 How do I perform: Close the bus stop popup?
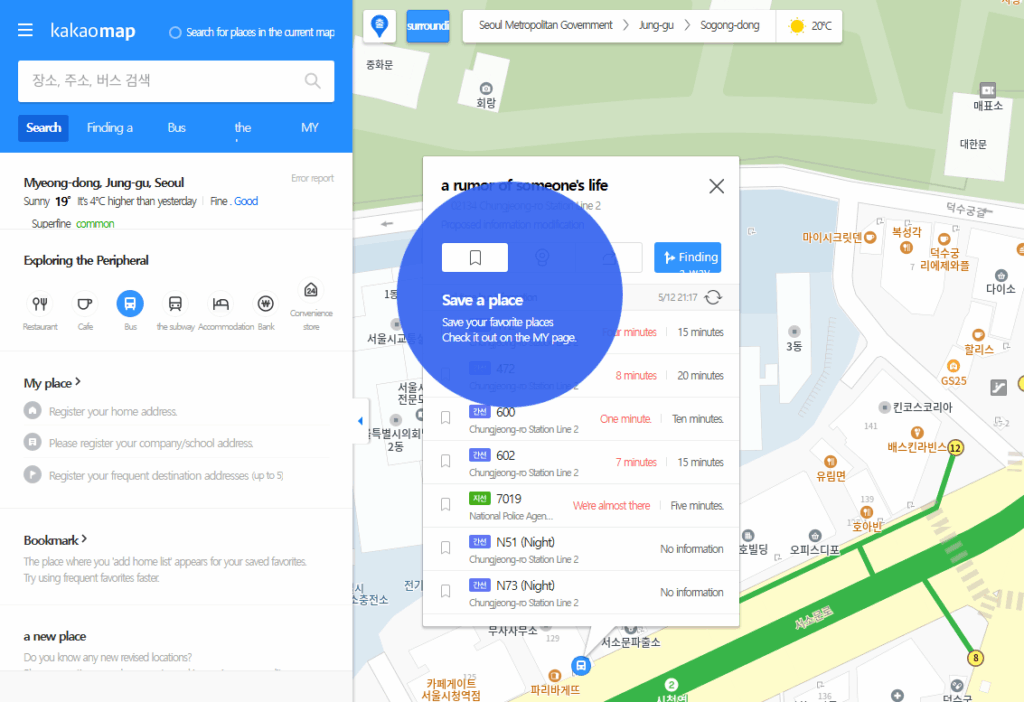[x=716, y=186]
